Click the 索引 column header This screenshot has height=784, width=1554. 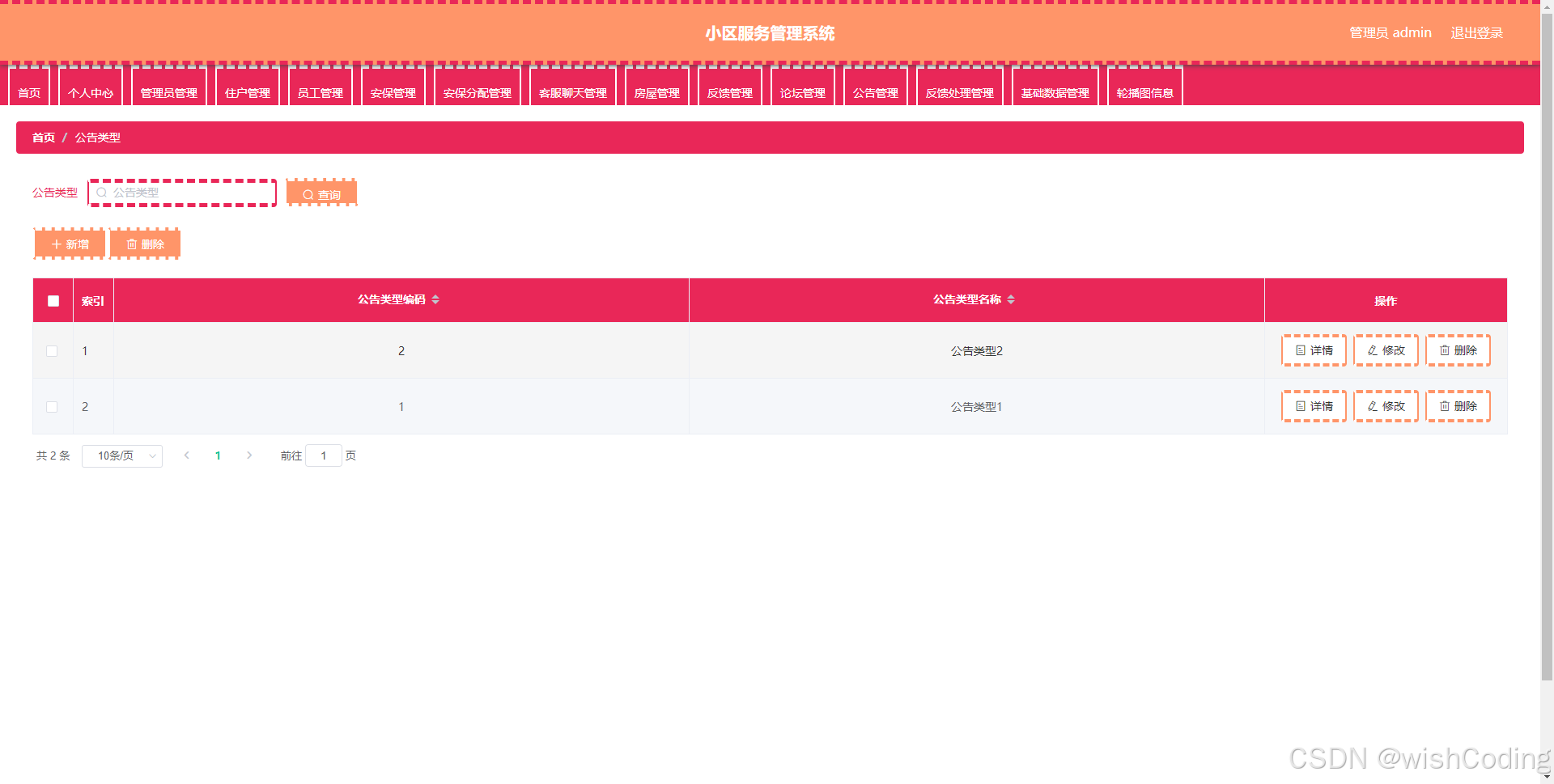coord(93,301)
